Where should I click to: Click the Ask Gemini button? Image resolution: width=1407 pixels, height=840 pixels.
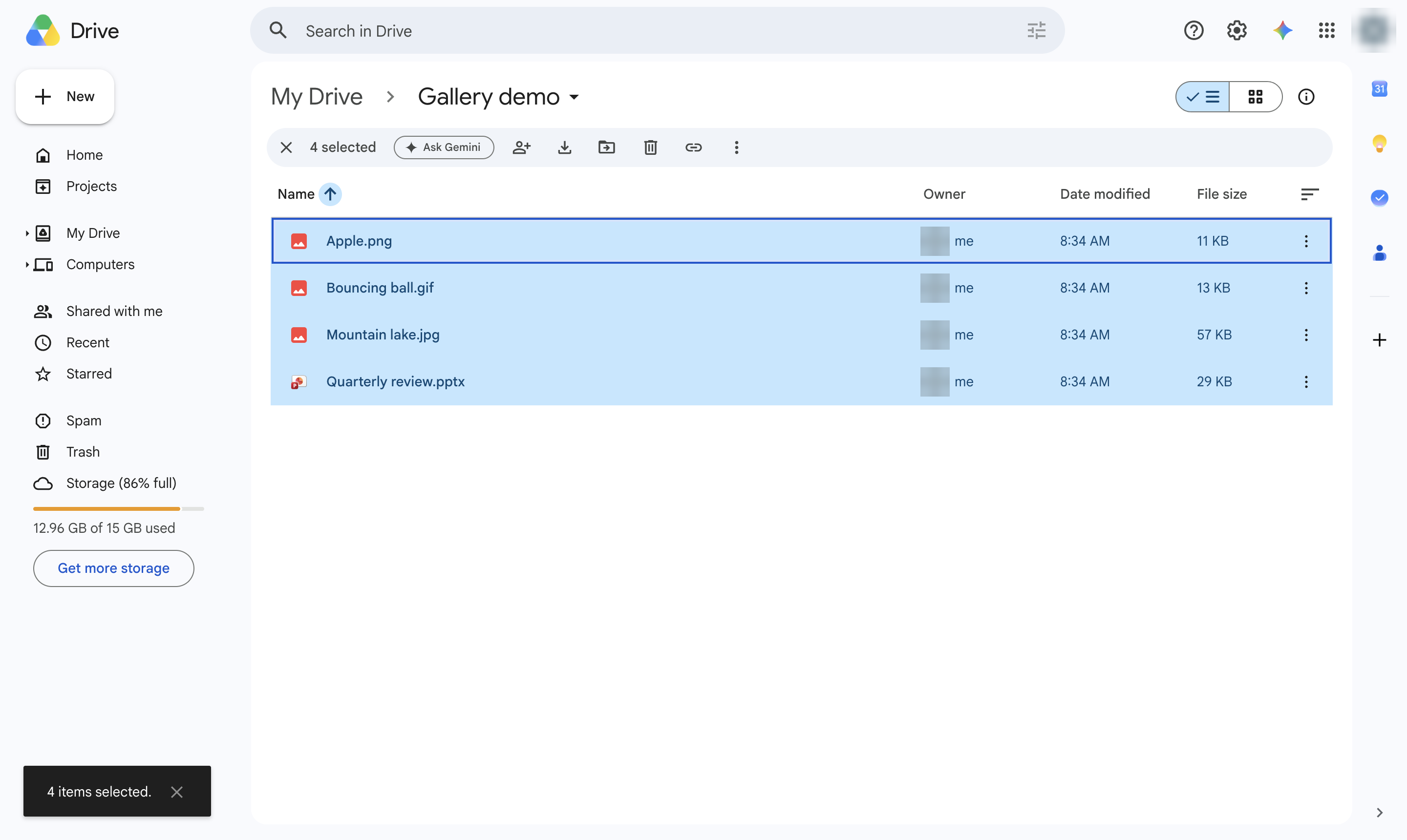click(x=444, y=147)
